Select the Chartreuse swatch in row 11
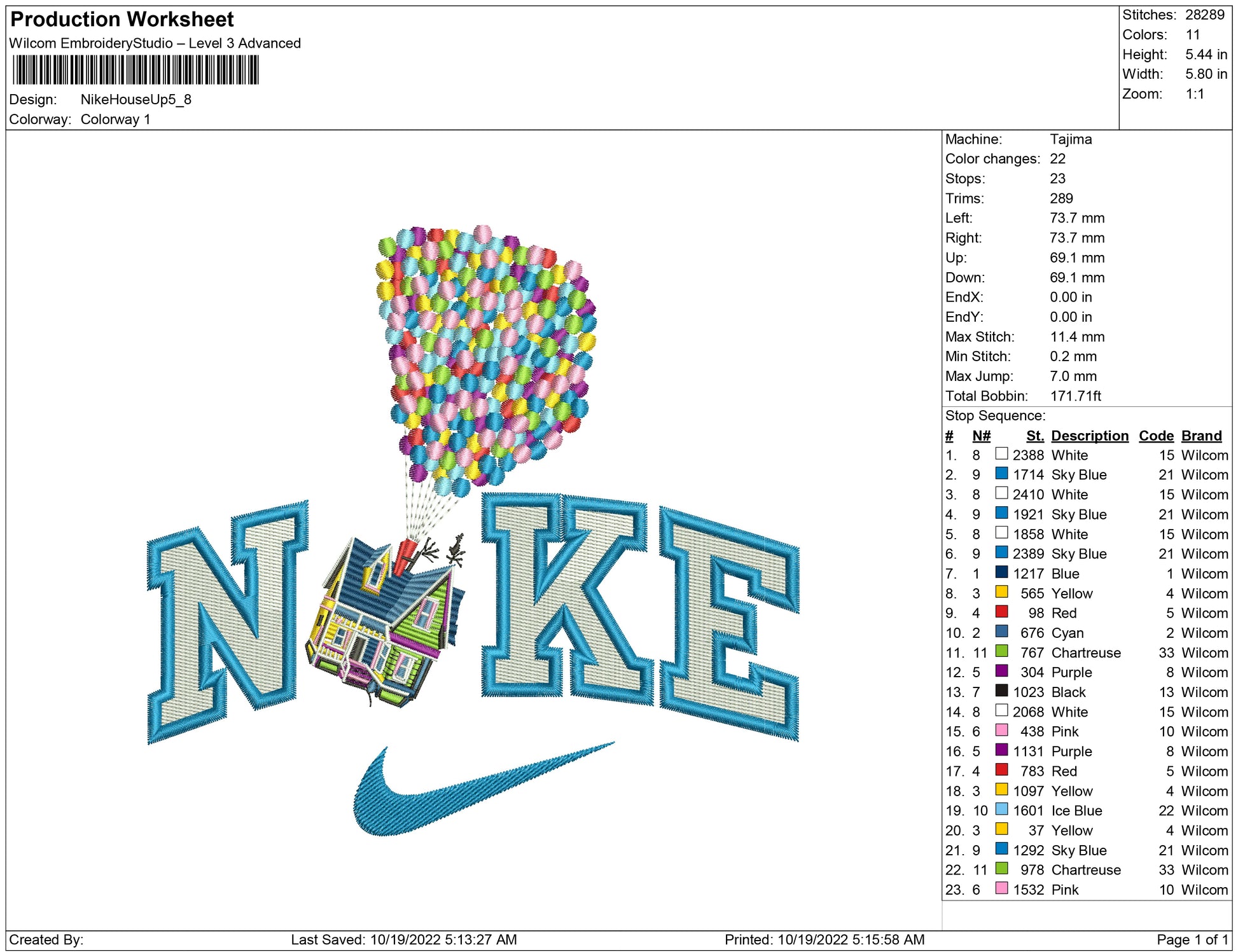The height and width of the screenshot is (952, 1238). tap(1001, 651)
